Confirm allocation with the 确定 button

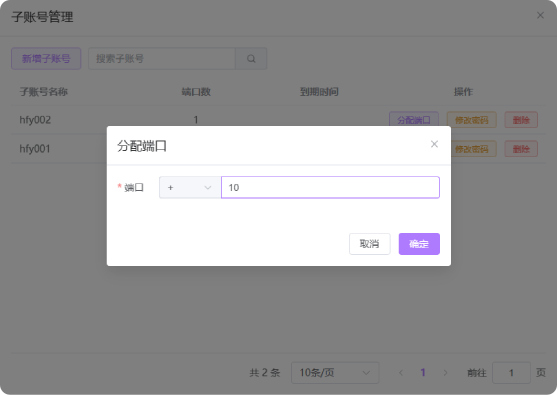tap(419, 244)
